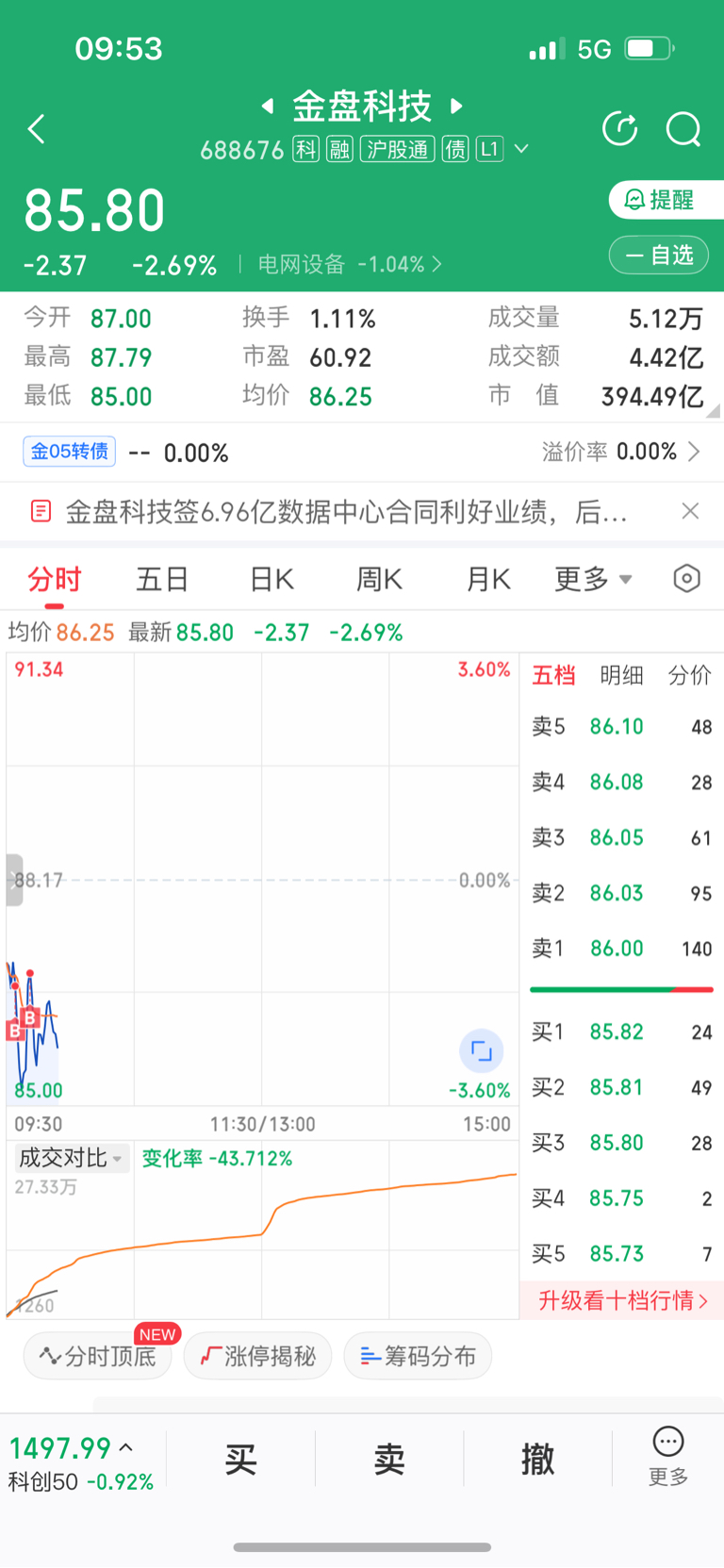
Task: Tap the 均价 86.25 chart readout
Action: pos(61,633)
